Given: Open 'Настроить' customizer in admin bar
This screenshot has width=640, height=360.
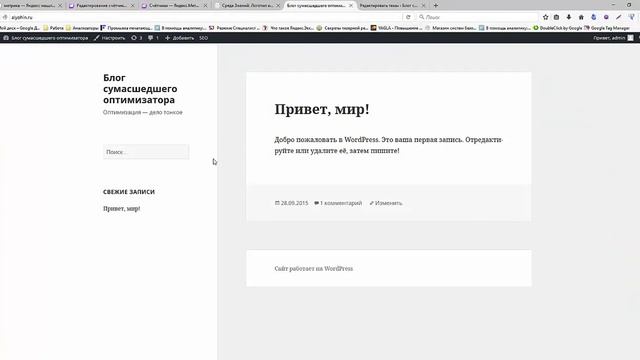Looking at the screenshot, I should pyautogui.click(x=109, y=38).
